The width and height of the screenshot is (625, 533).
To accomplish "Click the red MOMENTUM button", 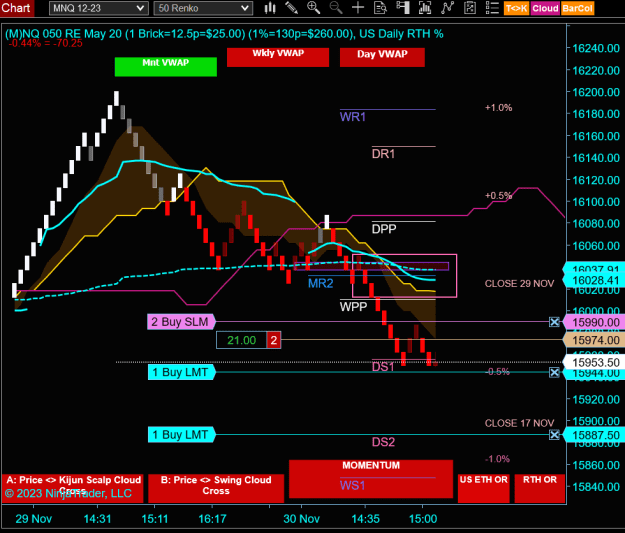I will [371, 479].
